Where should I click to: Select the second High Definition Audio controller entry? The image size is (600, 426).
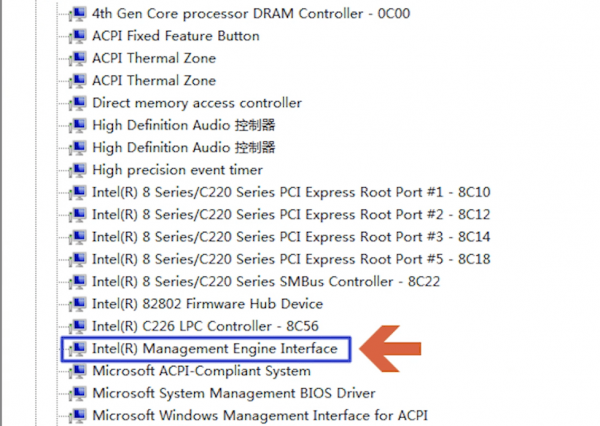(x=184, y=147)
